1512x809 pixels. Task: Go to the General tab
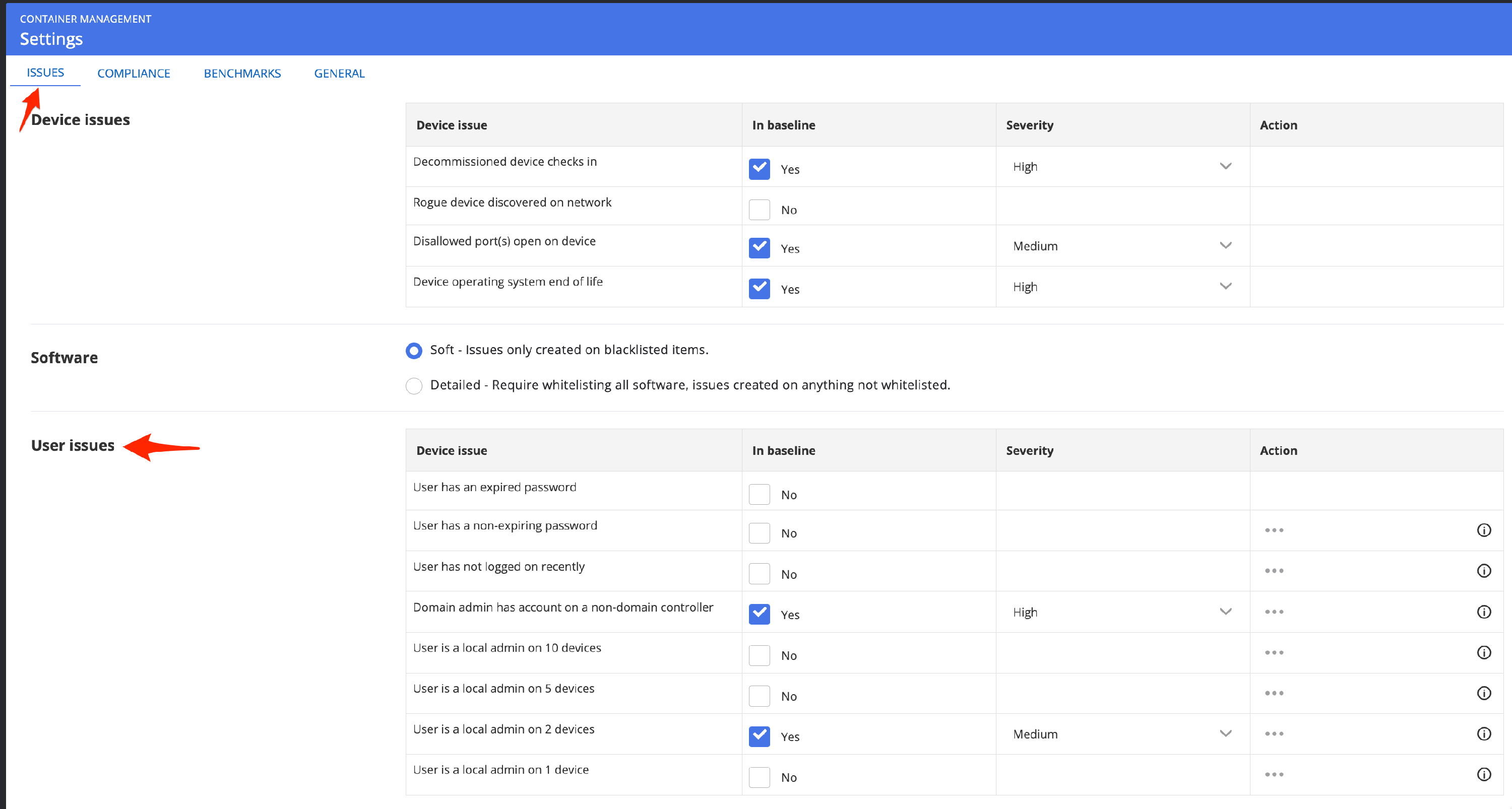coord(339,74)
